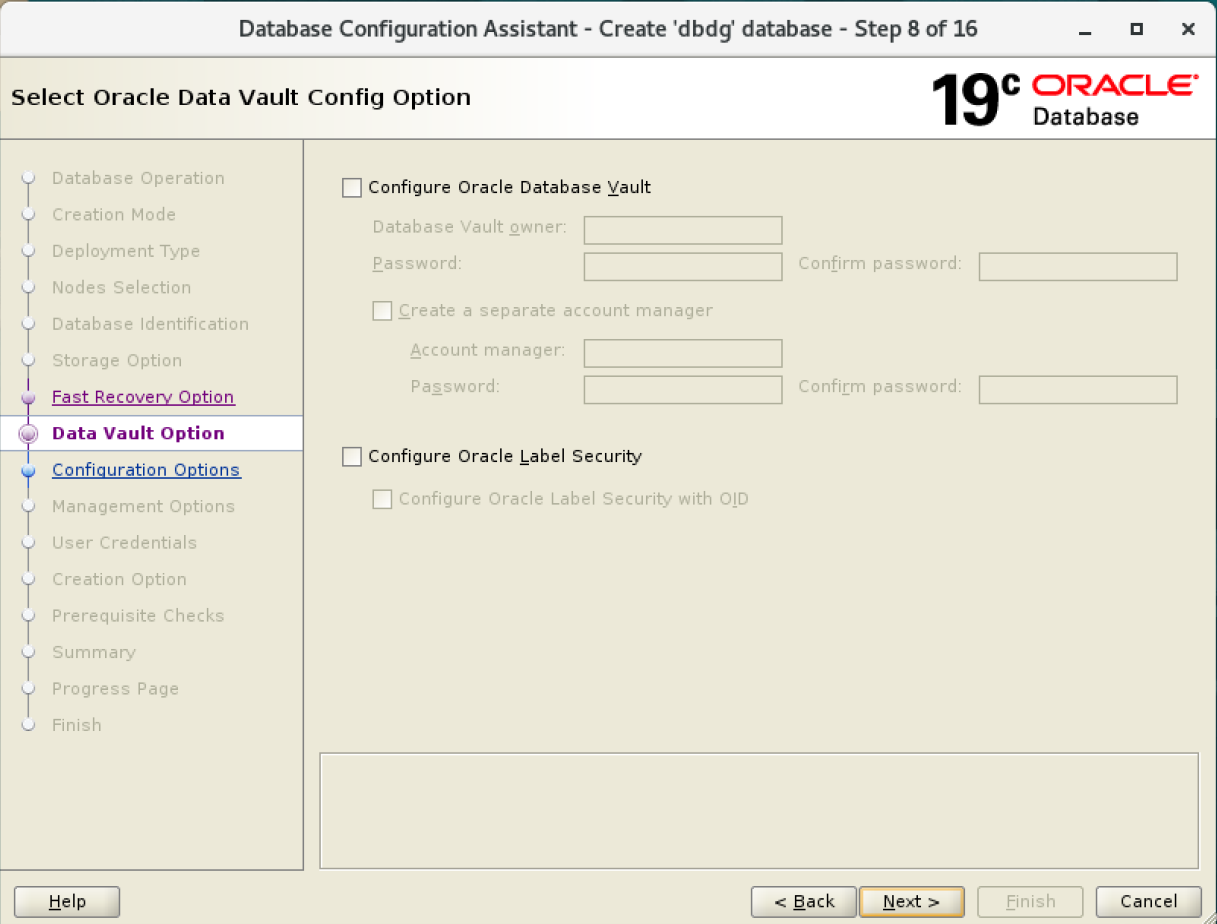Click the Database Vault owner field
Screen dimensions: 1217x924
(x=683, y=230)
